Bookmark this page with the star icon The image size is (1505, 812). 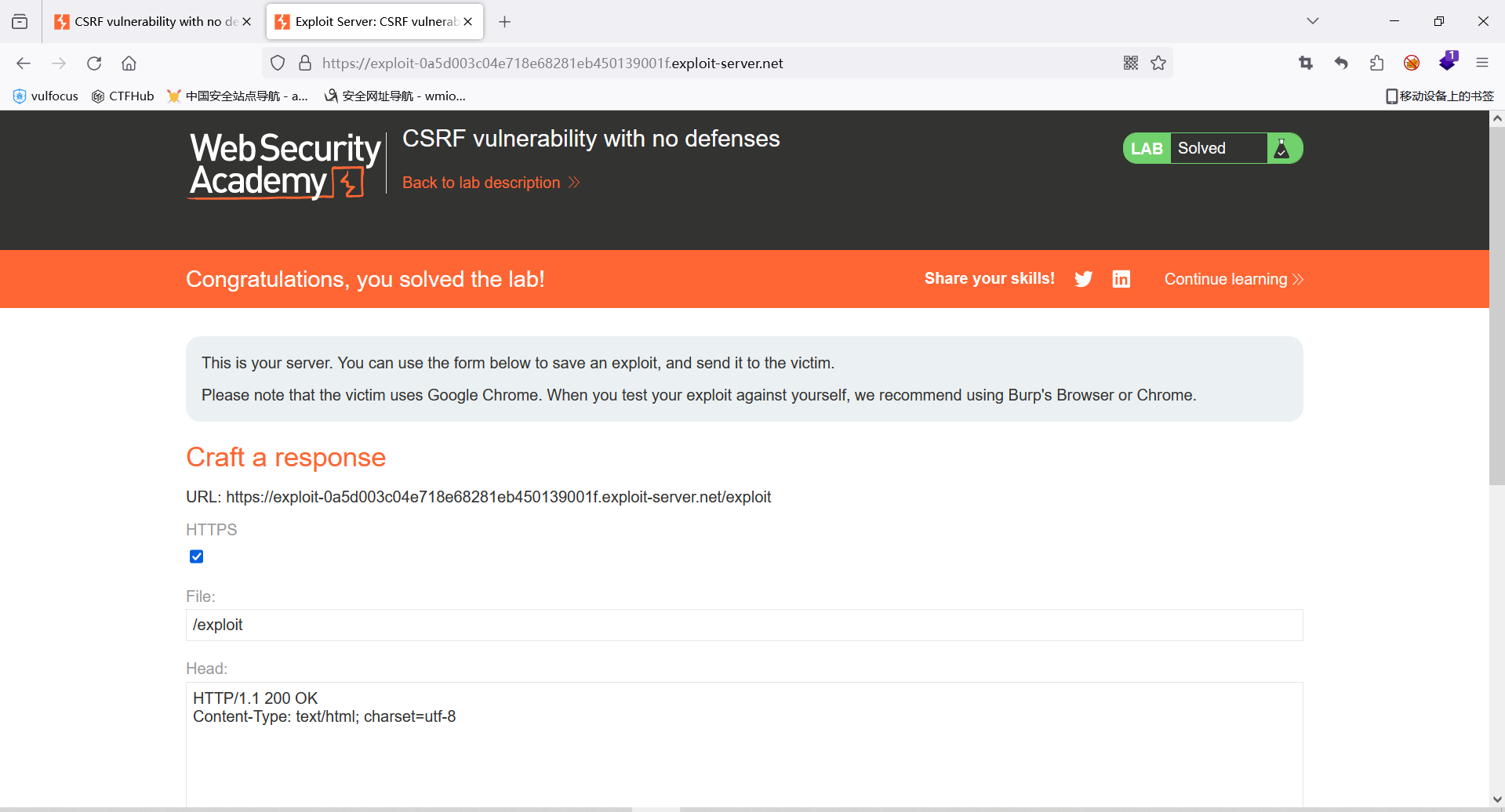pos(1158,63)
